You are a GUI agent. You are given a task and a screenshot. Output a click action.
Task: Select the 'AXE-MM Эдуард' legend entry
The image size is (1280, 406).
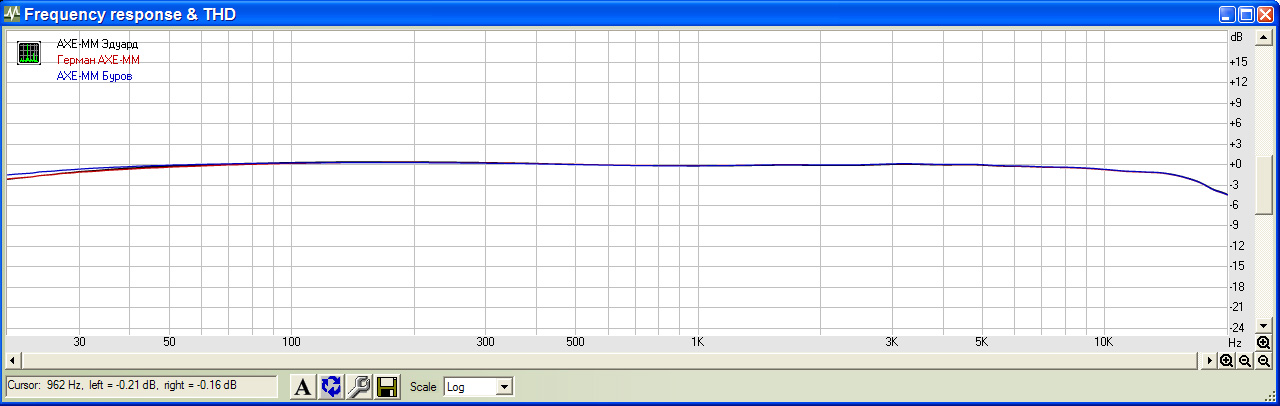click(97, 45)
